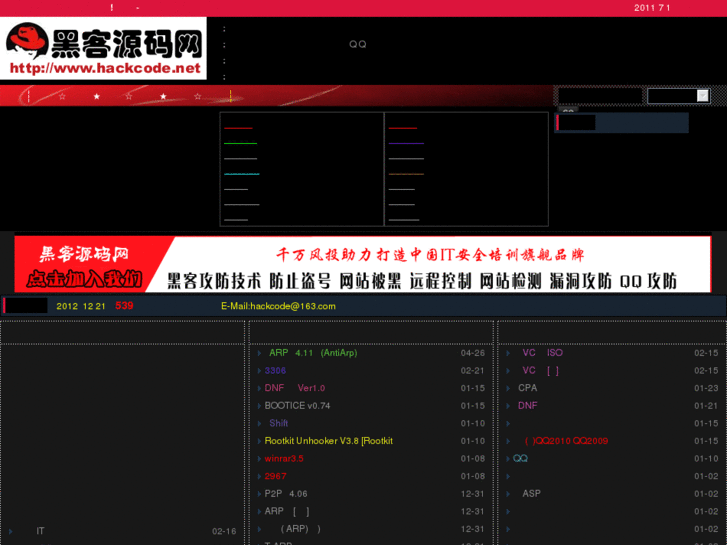Open the ARP [ ] entry dated 12-31

point(287,512)
